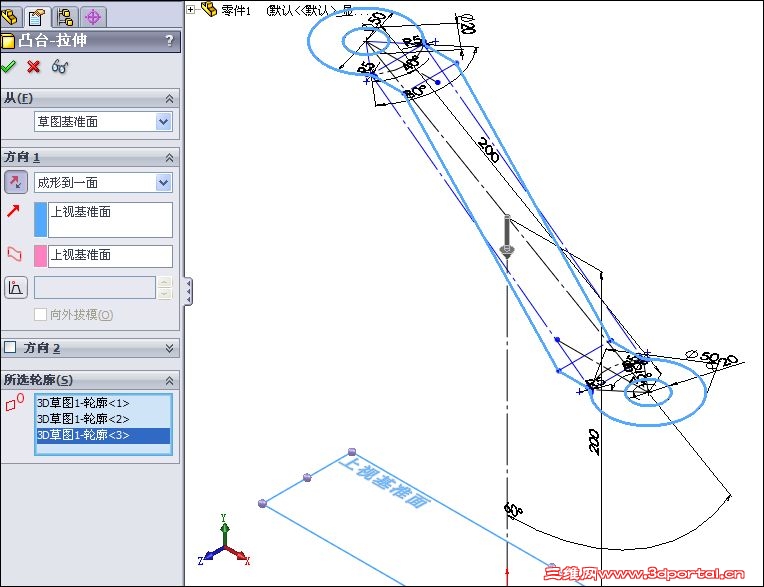
Task: Click the red direction of extrusion arrow icon
Action: pos(13,211)
